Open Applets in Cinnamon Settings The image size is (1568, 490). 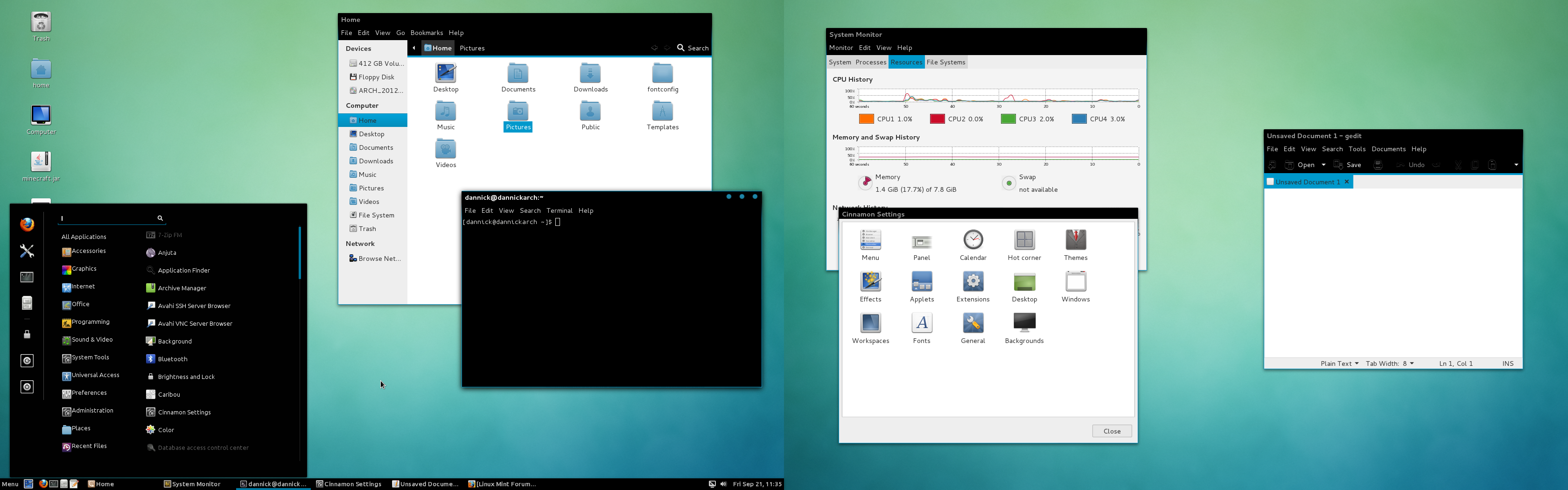pyautogui.click(x=922, y=287)
